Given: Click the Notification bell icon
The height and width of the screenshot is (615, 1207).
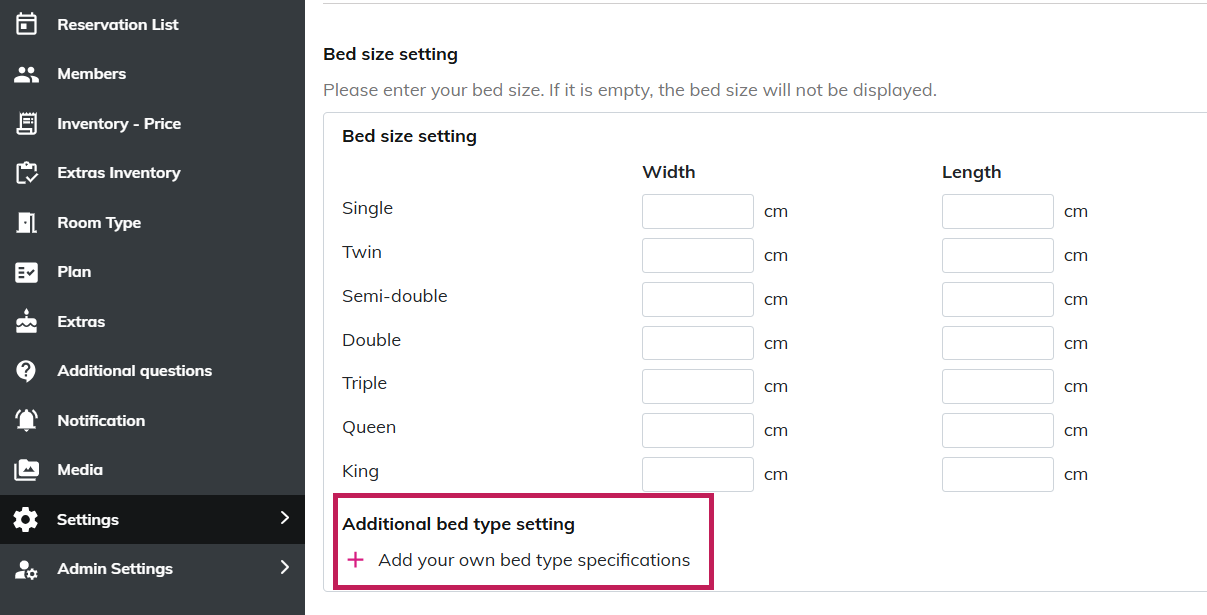Looking at the screenshot, I should tap(27, 421).
